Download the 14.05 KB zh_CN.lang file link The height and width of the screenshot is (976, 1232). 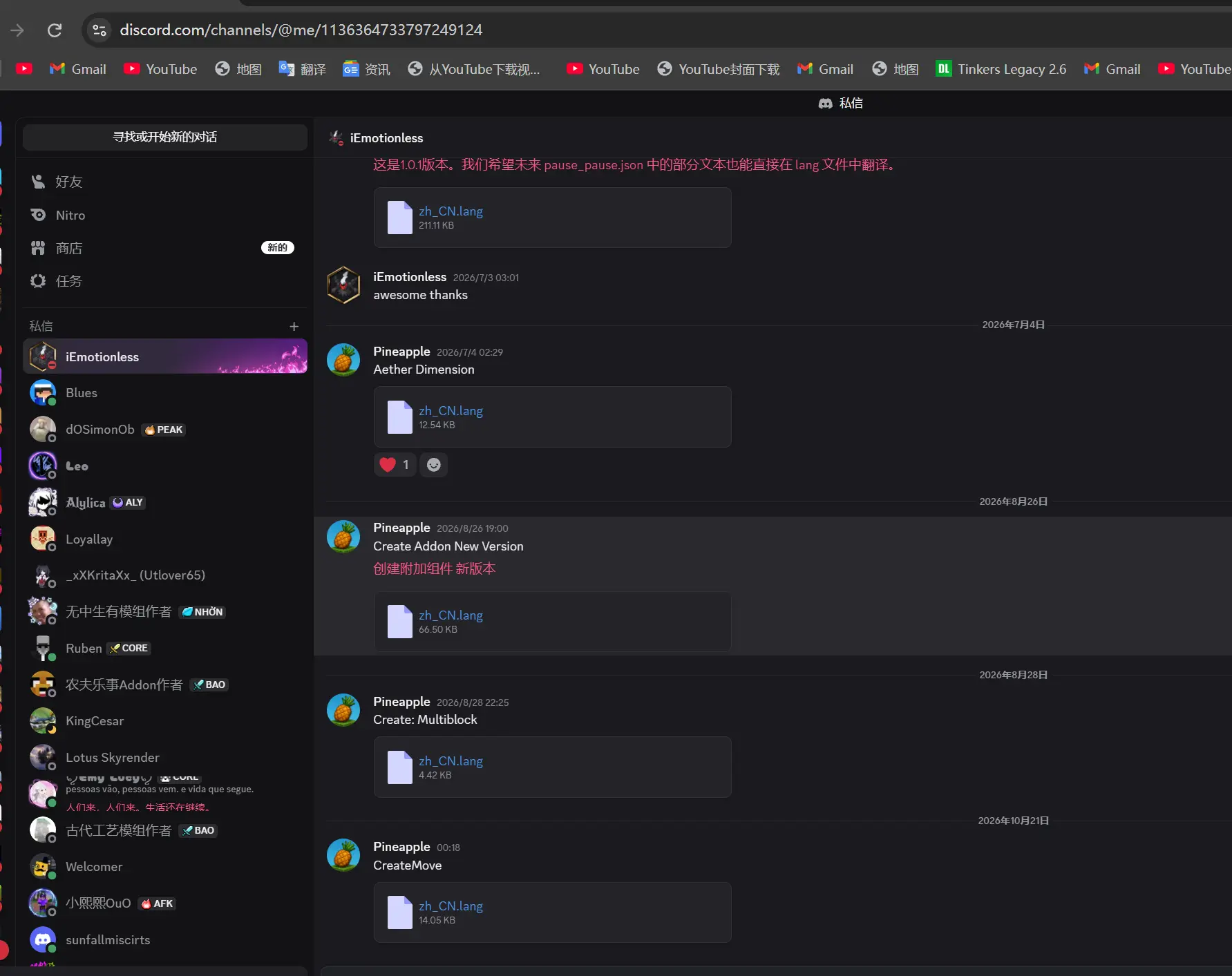click(451, 906)
